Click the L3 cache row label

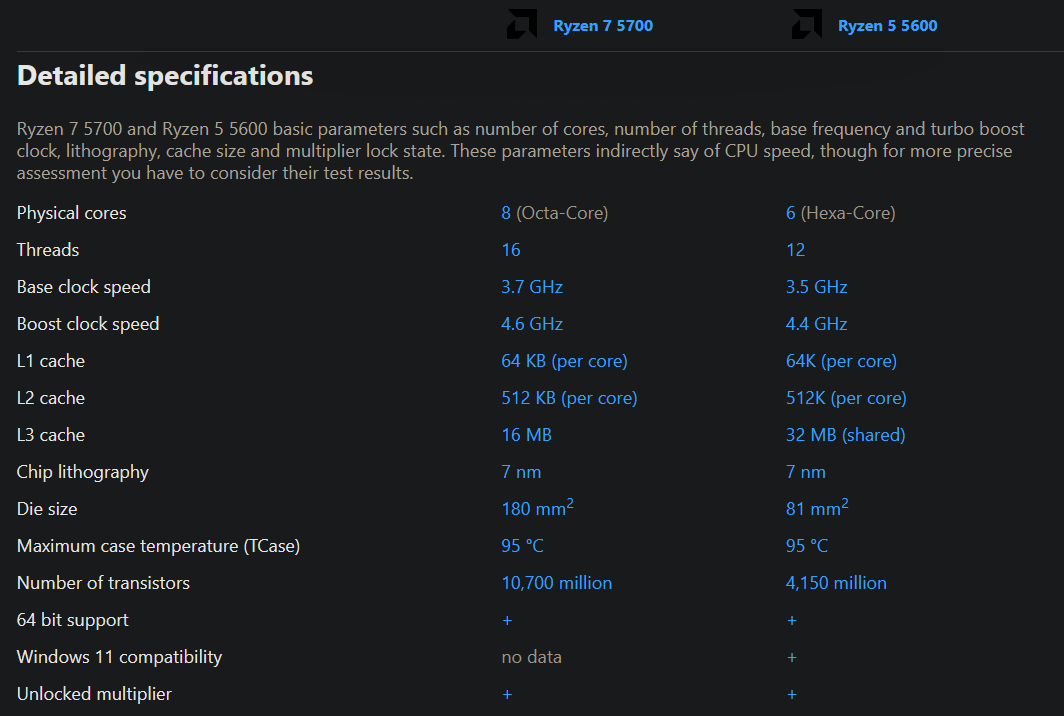pyautogui.click(x=51, y=435)
